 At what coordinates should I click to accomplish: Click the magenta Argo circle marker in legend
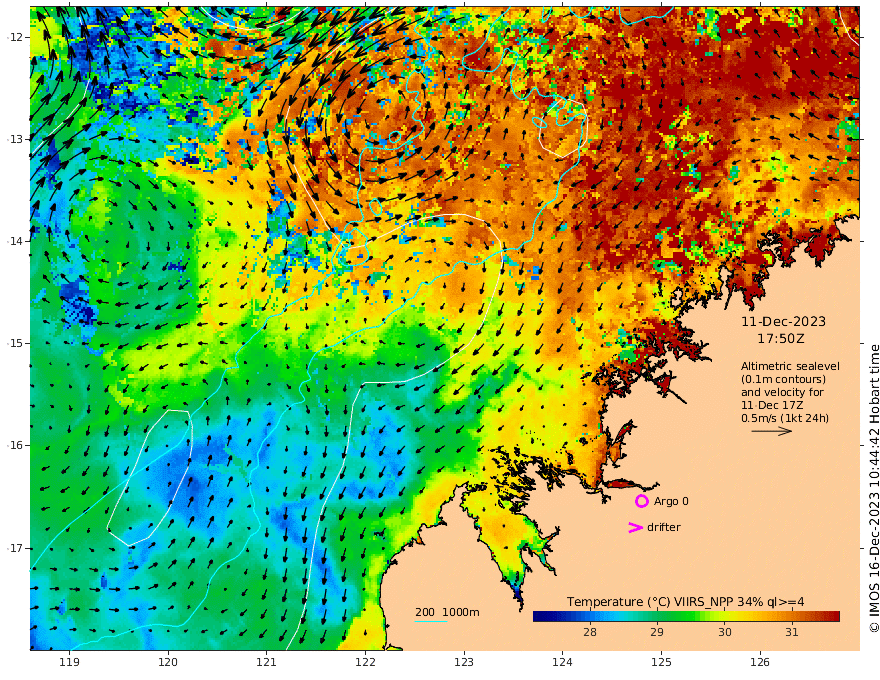[641, 501]
